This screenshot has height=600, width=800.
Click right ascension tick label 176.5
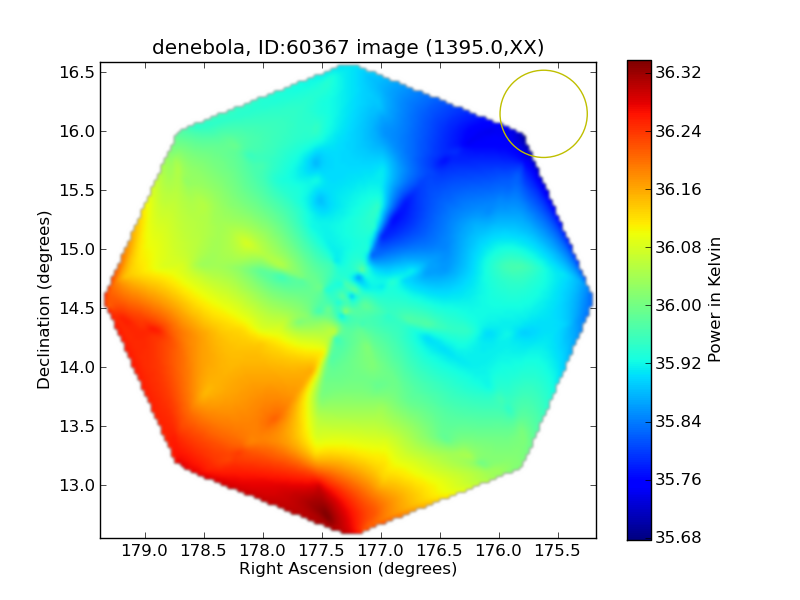point(440,551)
